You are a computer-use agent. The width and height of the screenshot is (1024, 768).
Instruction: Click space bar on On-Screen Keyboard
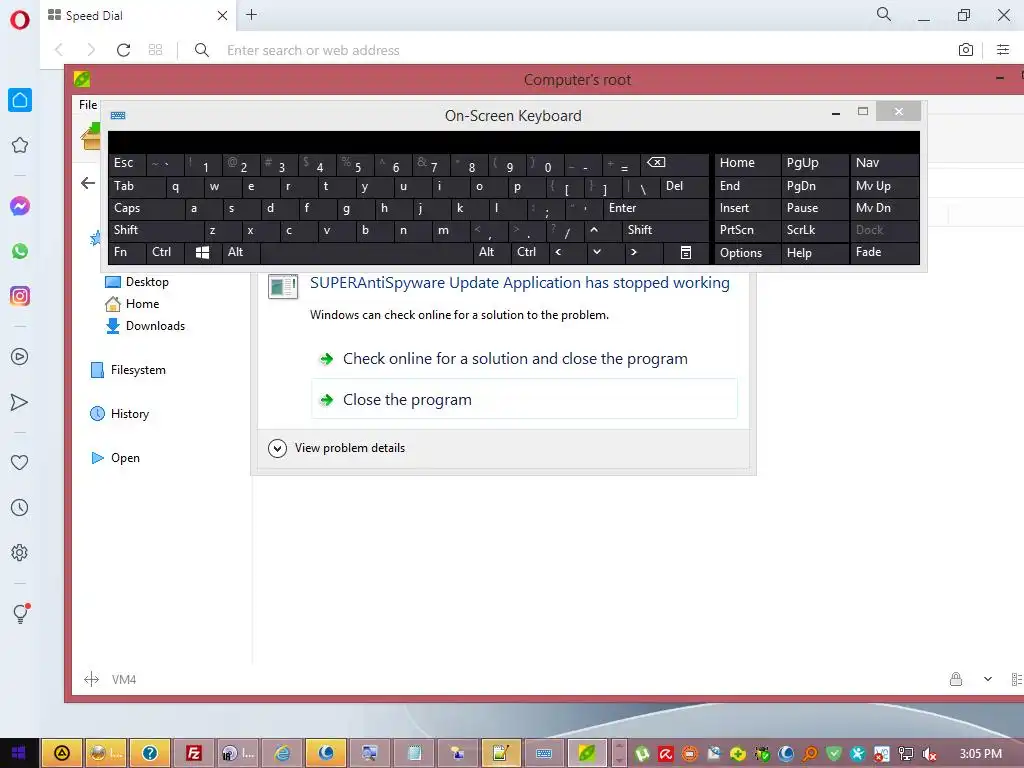pyautogui.click(x=367, y=252)
